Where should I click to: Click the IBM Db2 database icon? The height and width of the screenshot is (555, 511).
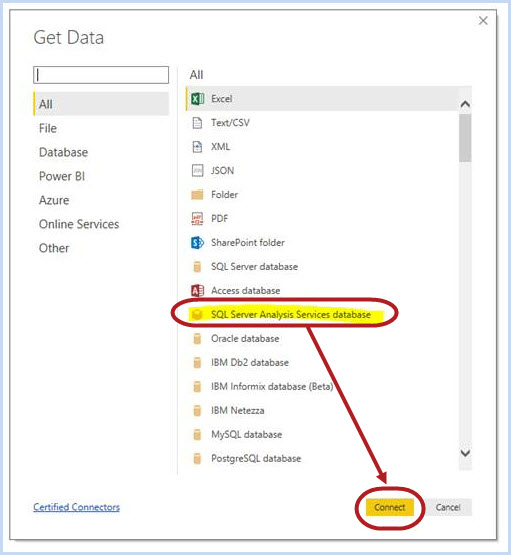point(197,362)
